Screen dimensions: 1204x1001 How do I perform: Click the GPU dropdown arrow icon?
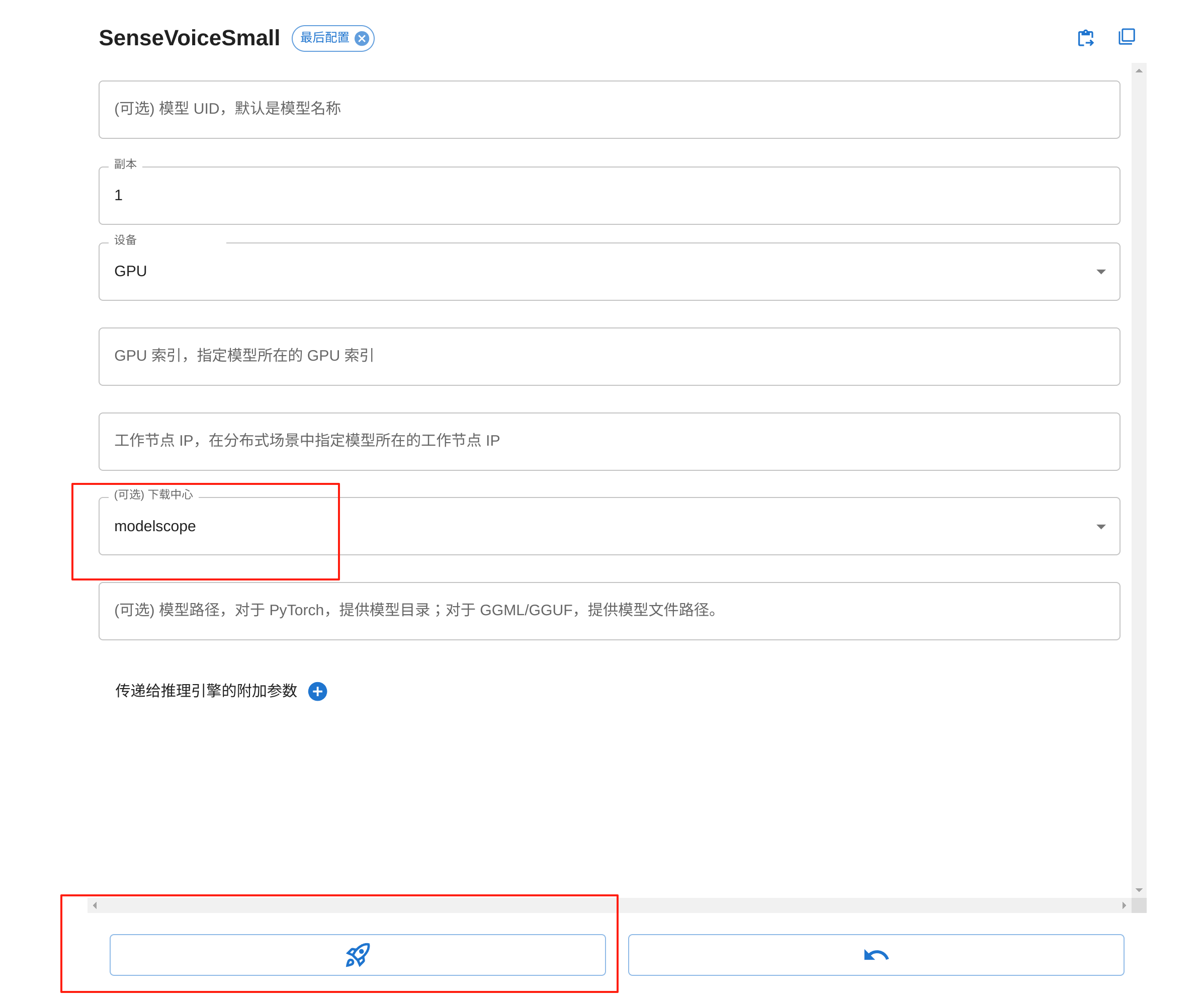tap(1100, 272)
